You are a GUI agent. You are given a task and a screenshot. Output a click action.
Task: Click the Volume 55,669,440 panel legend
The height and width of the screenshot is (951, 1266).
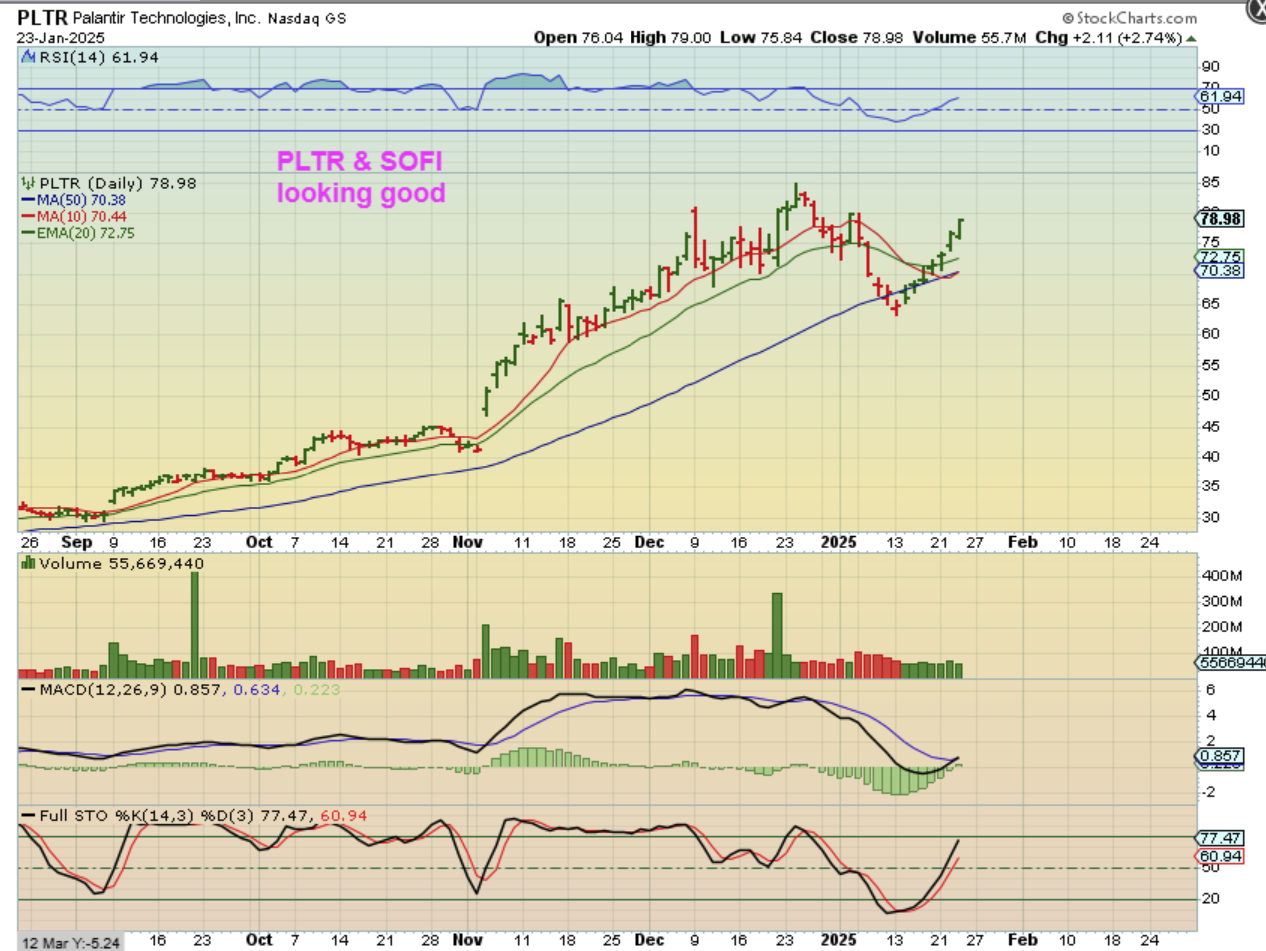(x=113, y=563)
